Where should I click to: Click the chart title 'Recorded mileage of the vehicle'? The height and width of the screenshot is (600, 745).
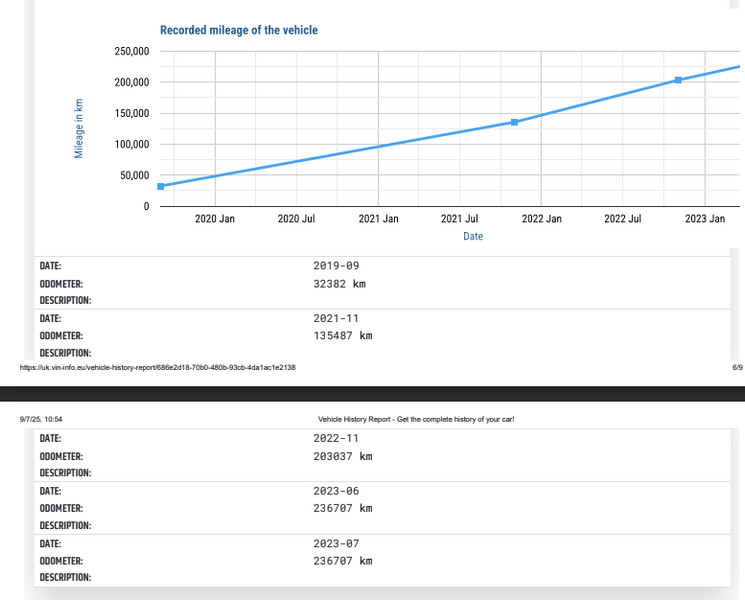tap(239, 30)
